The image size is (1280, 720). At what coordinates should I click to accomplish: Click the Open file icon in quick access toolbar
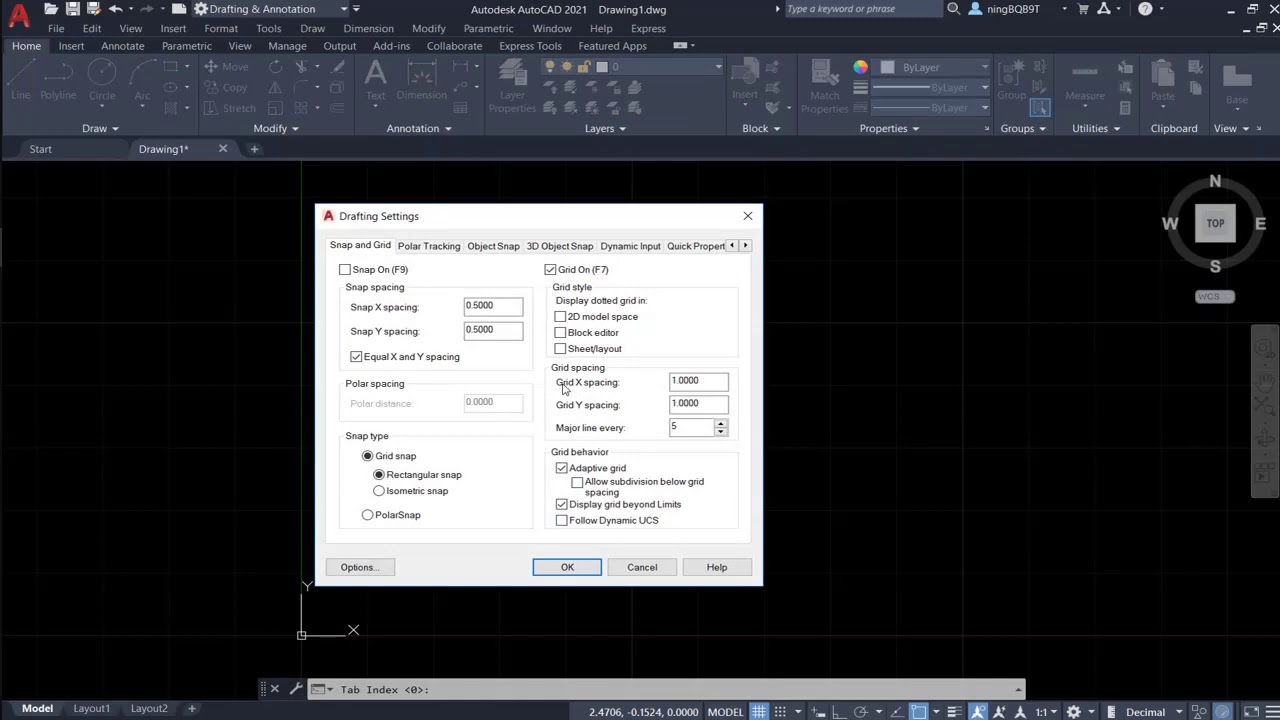tap(51, 9)
